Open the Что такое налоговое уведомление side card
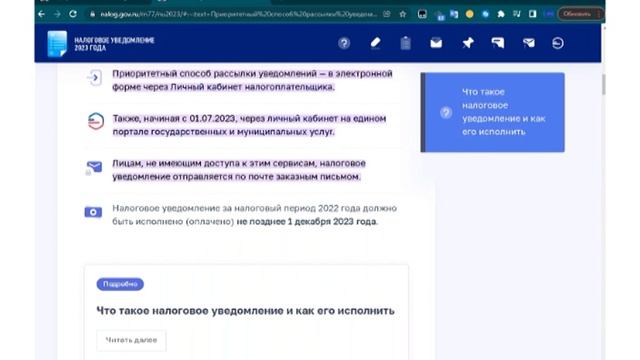The image size is (640, 360). click(493, 112)
